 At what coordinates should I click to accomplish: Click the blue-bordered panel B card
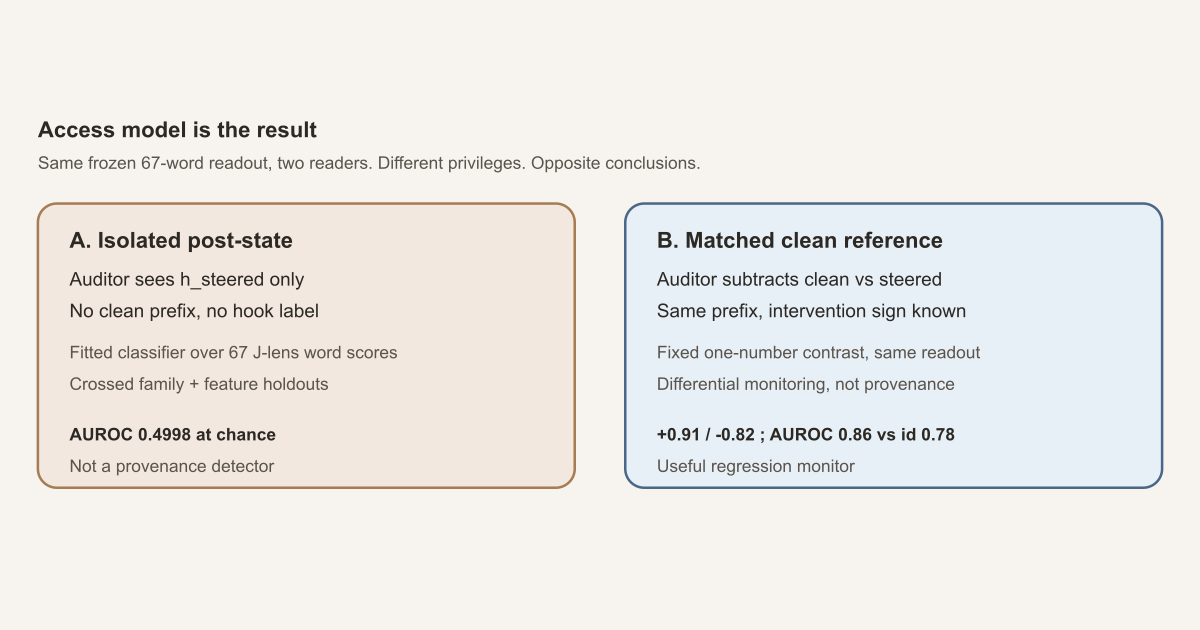(x=894, y=346)
